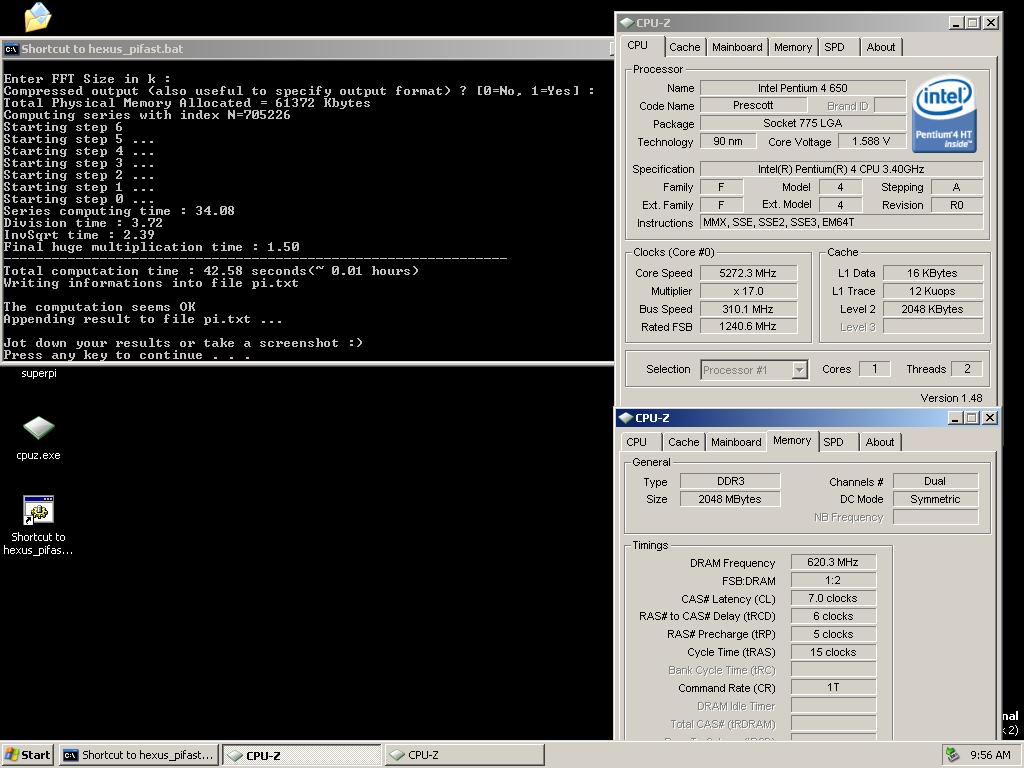Click the CPU-Z title bar icon in top window
Viewport: 1024px width, 768px height.
(x=627, y=23)
